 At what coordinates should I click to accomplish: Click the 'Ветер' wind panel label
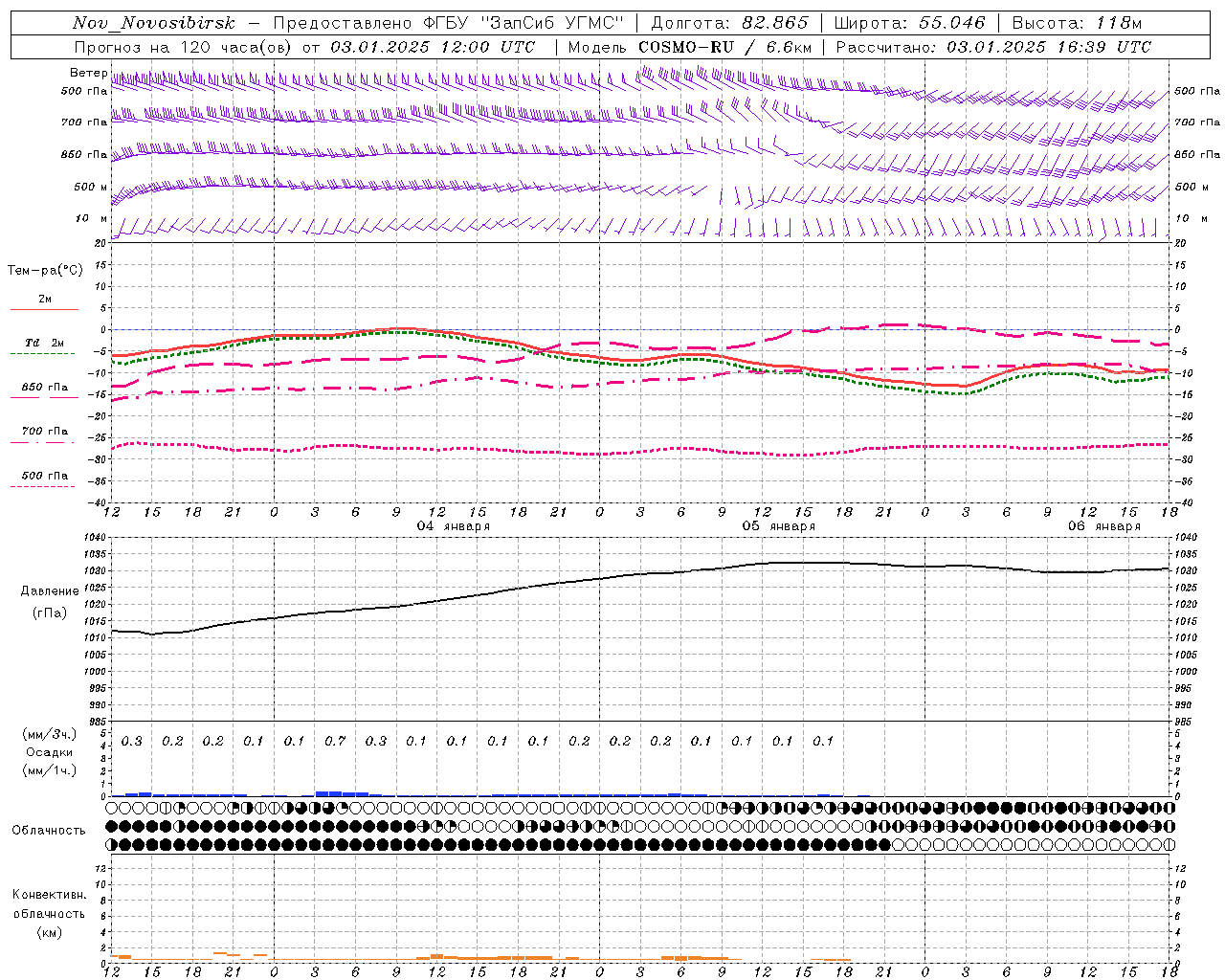(89, 73)
